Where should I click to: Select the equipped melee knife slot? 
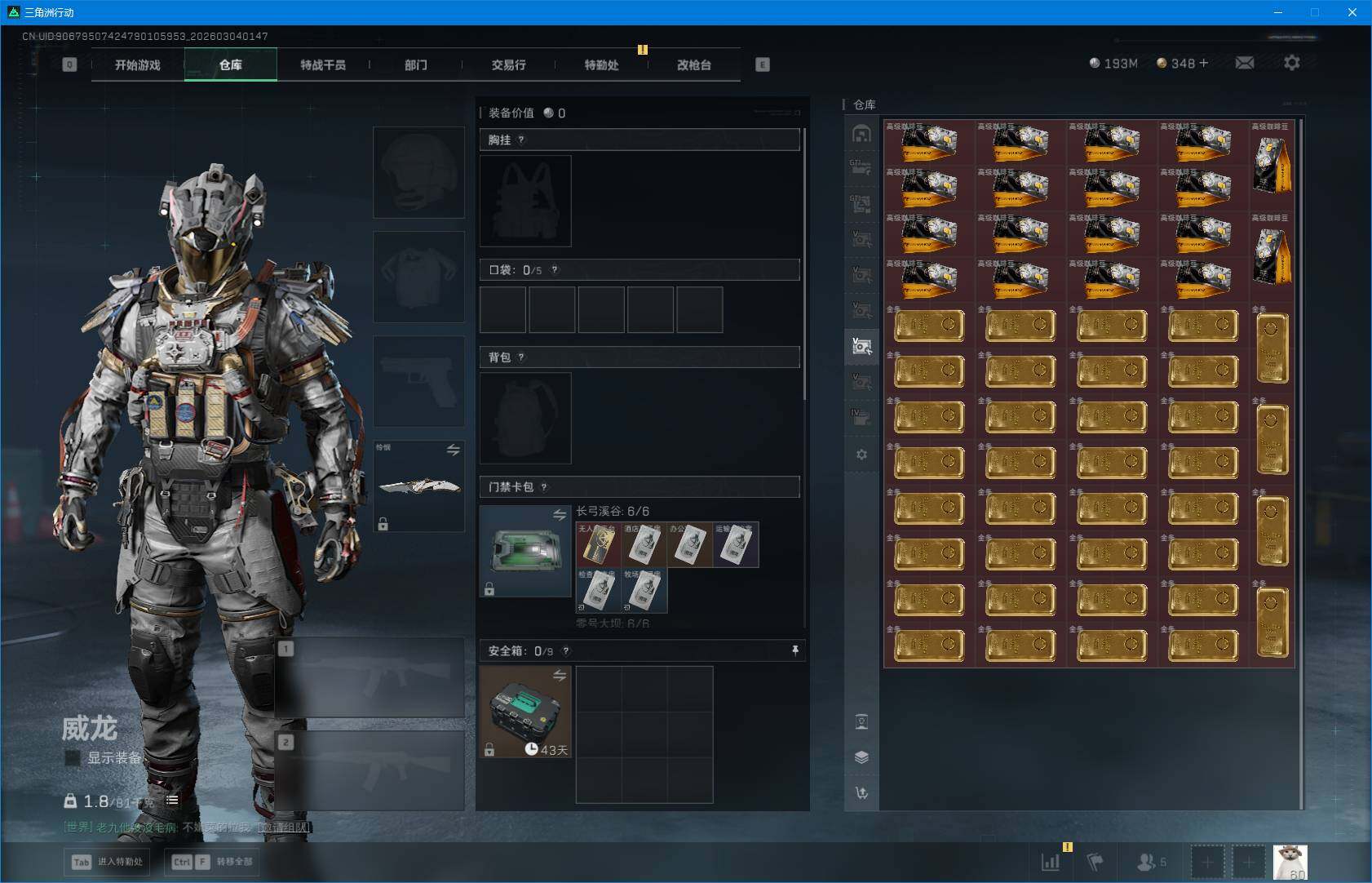tap(418, 486)
